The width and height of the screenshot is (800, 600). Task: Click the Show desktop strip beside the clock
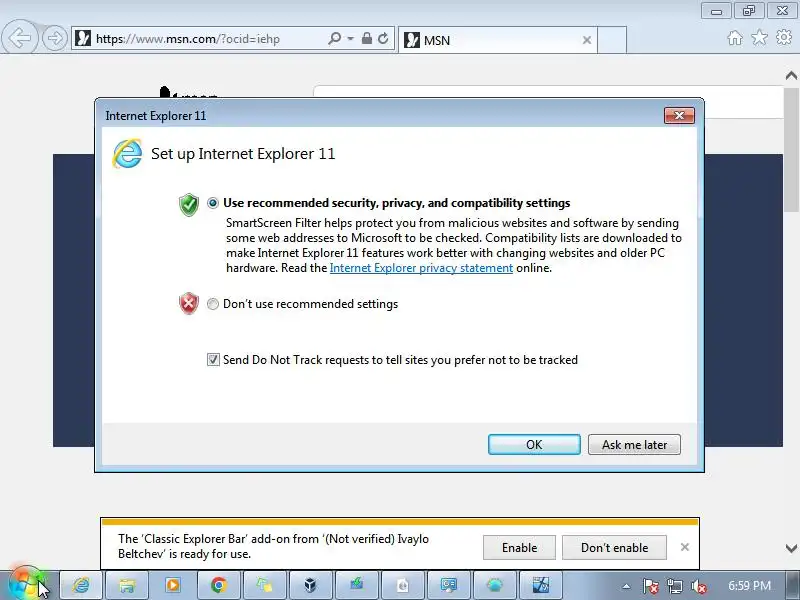(794, 585)
